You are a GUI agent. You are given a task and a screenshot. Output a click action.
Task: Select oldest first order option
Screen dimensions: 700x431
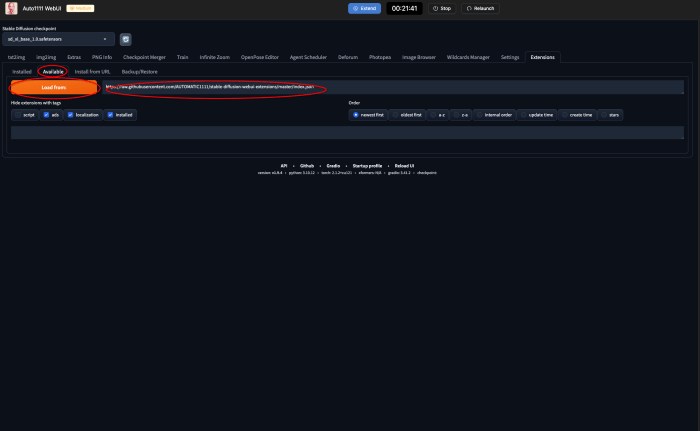tap(407, 115)
